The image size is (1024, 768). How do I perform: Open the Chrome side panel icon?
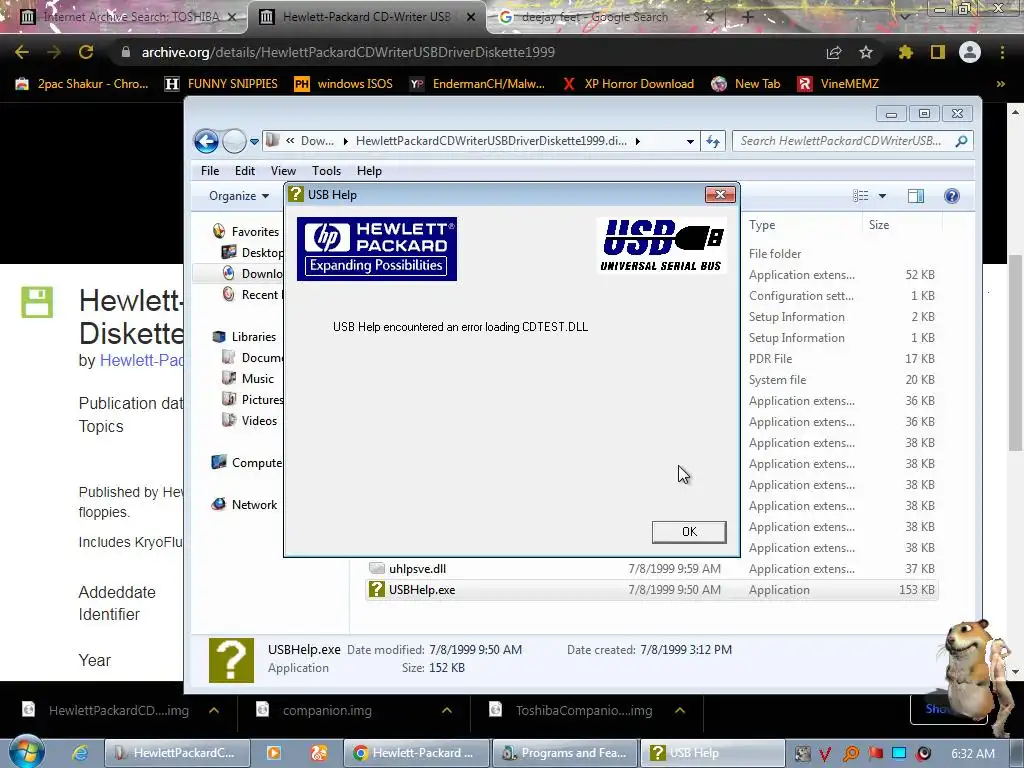click(x=938, y=52)
